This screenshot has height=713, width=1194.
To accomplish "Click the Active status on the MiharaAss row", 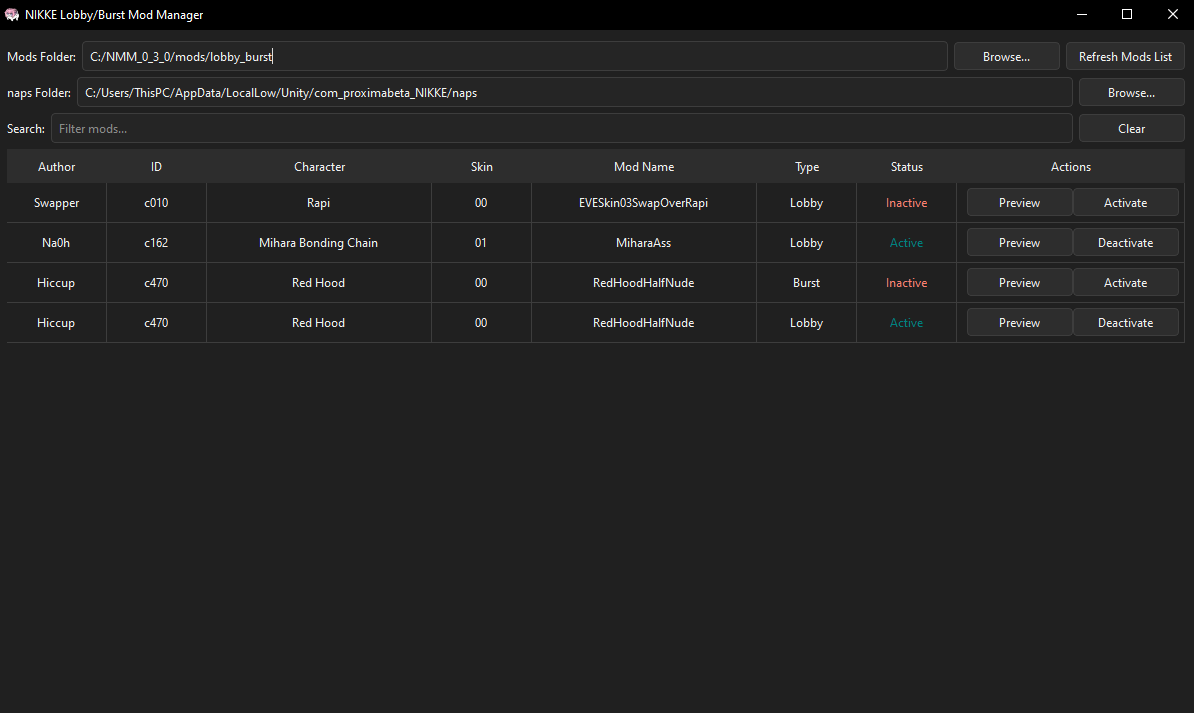I will click(x=906, y=242).
